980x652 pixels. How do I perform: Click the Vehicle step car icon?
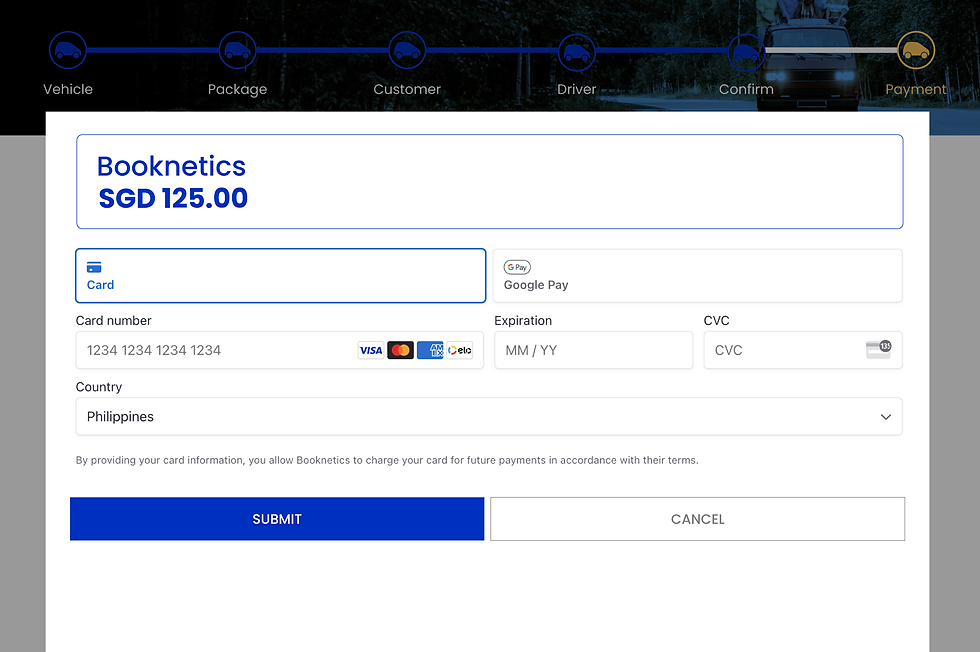[68, 50]
